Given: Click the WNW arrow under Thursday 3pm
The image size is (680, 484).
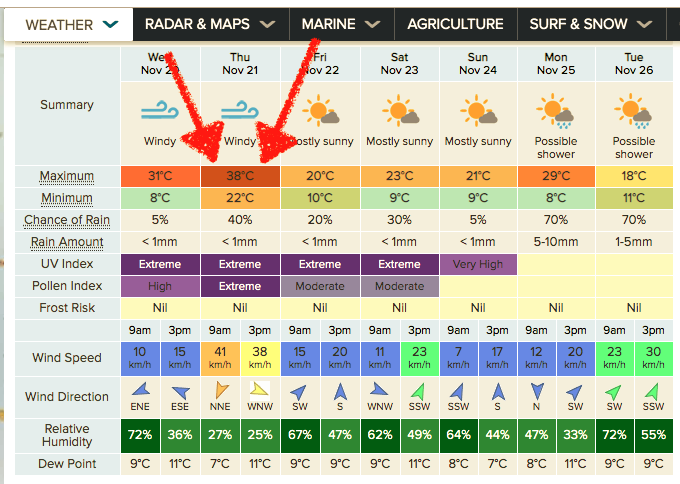Looking at the screenshot, I should pyautogui.click(x=260, y=390).
